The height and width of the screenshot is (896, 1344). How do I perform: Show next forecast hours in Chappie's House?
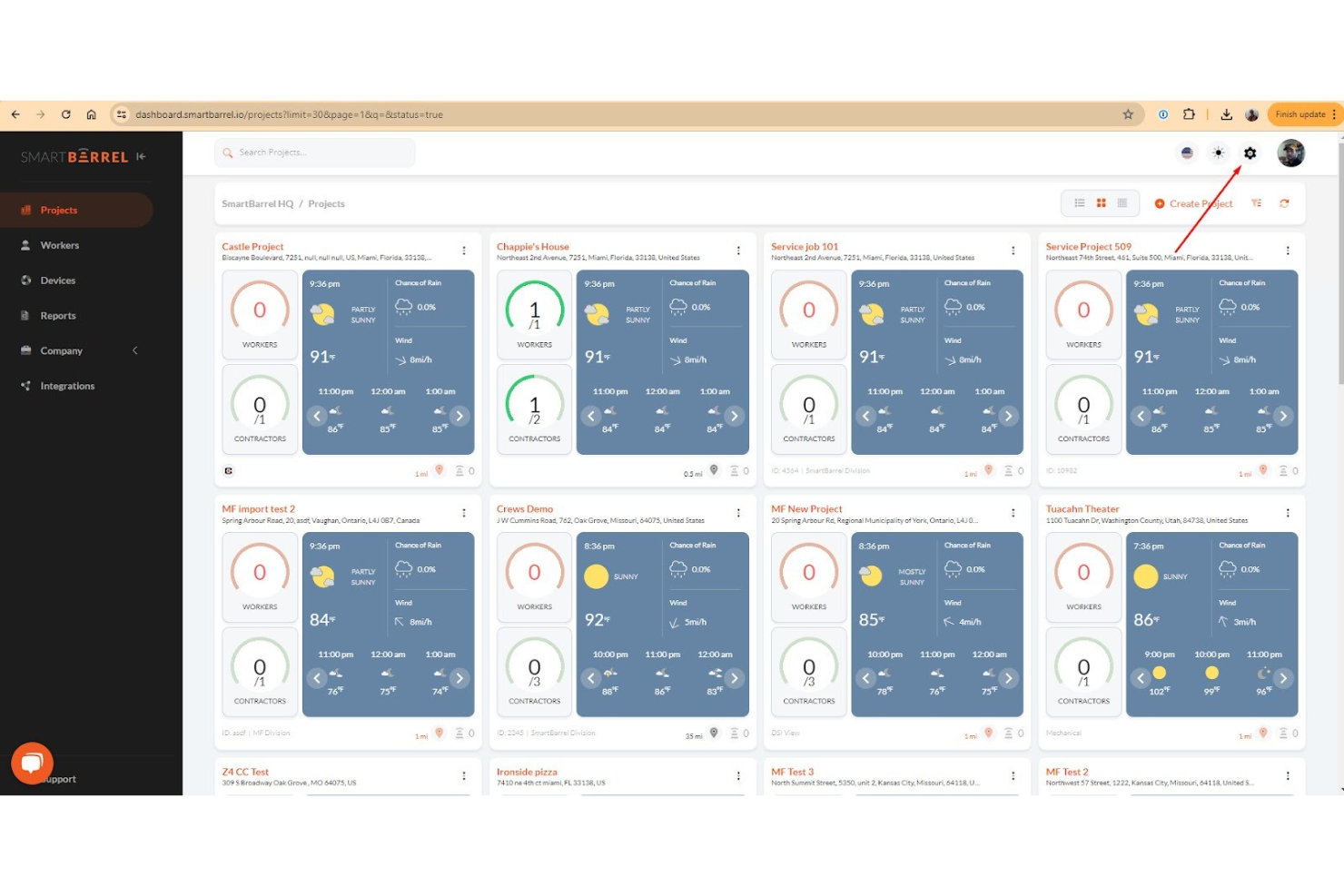pos(734,416)
